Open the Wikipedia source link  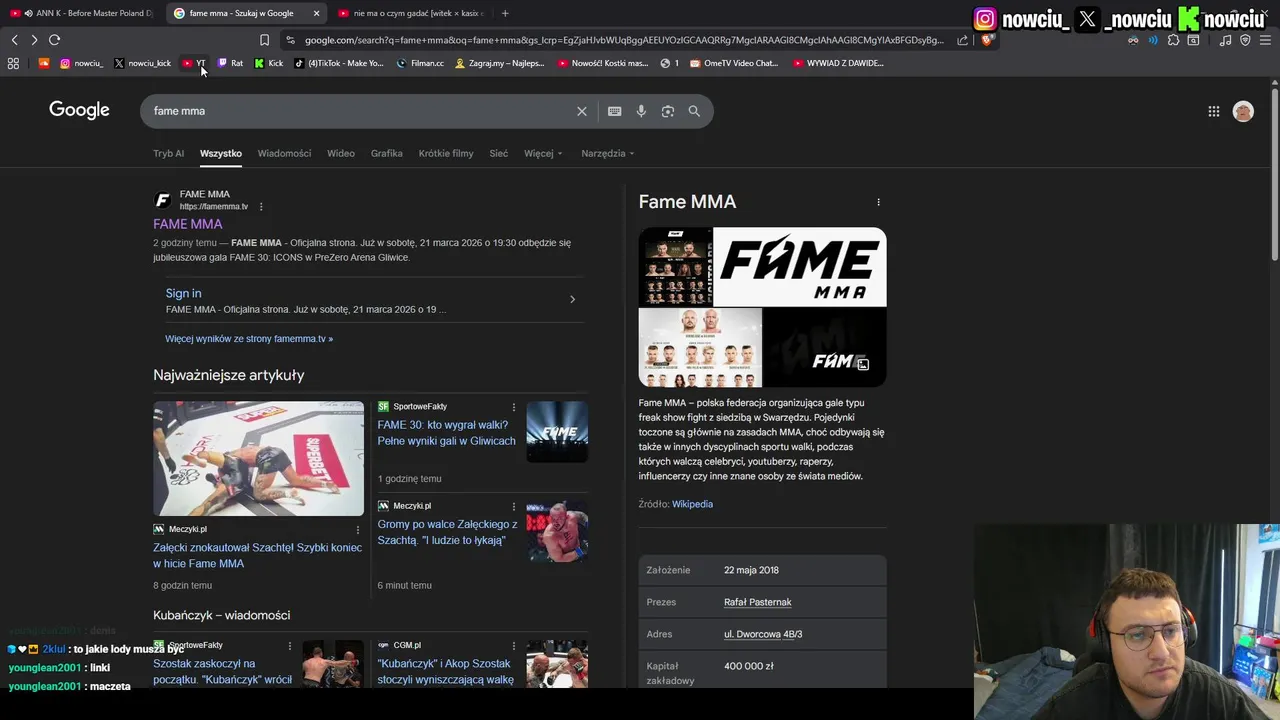pos(692,504)
